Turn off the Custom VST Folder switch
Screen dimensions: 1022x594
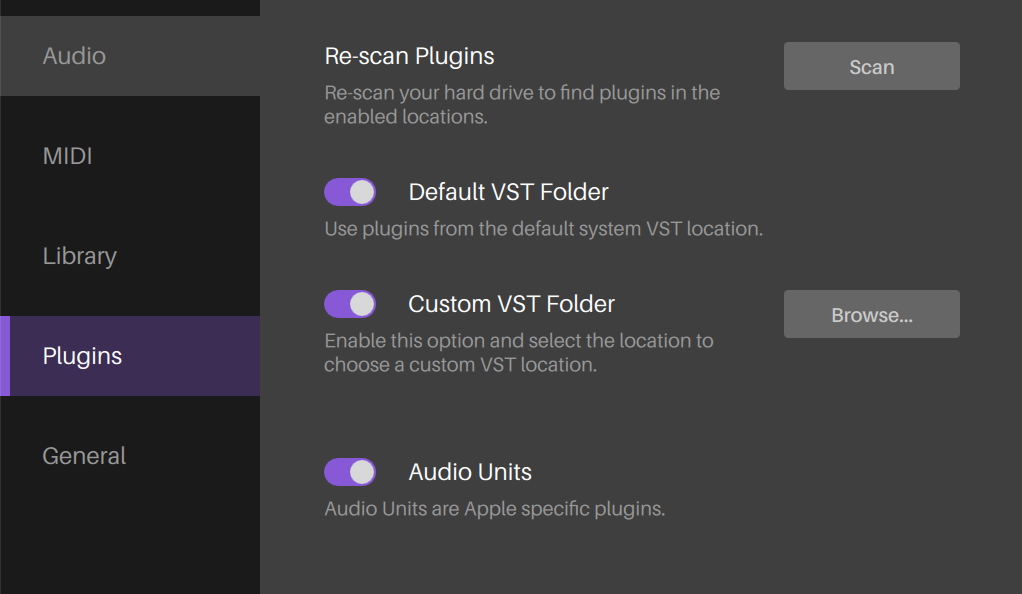click(350, 304)
